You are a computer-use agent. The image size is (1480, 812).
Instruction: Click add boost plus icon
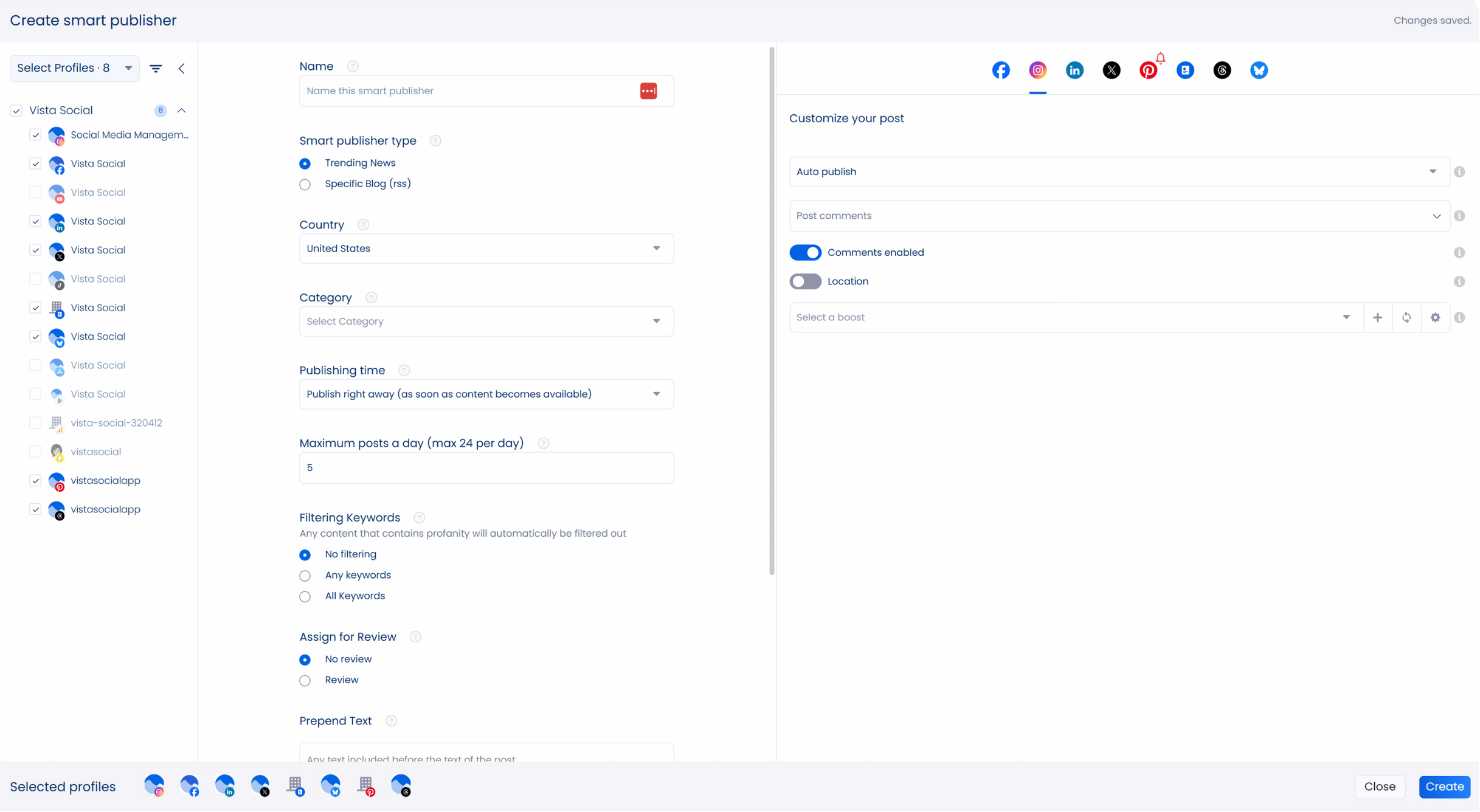coord(1377,318)
